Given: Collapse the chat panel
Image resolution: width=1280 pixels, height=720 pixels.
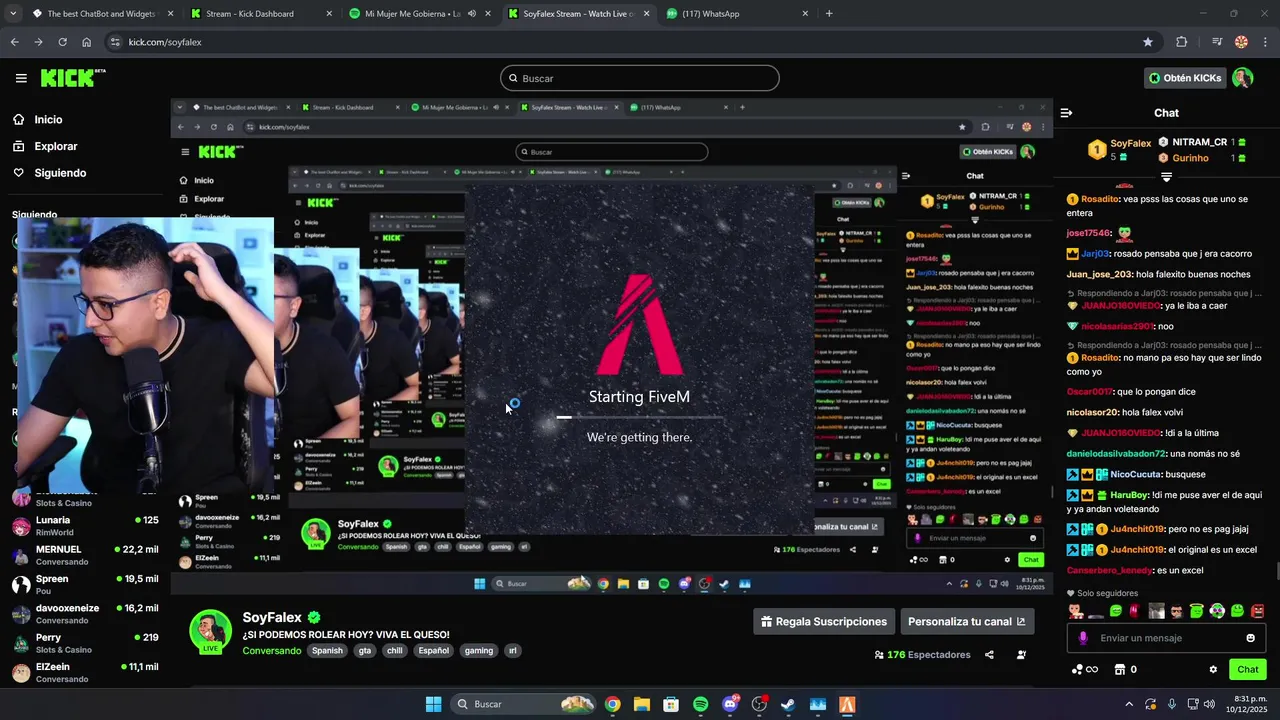Looking at the screenshot, I should [x=1066, y=113].
